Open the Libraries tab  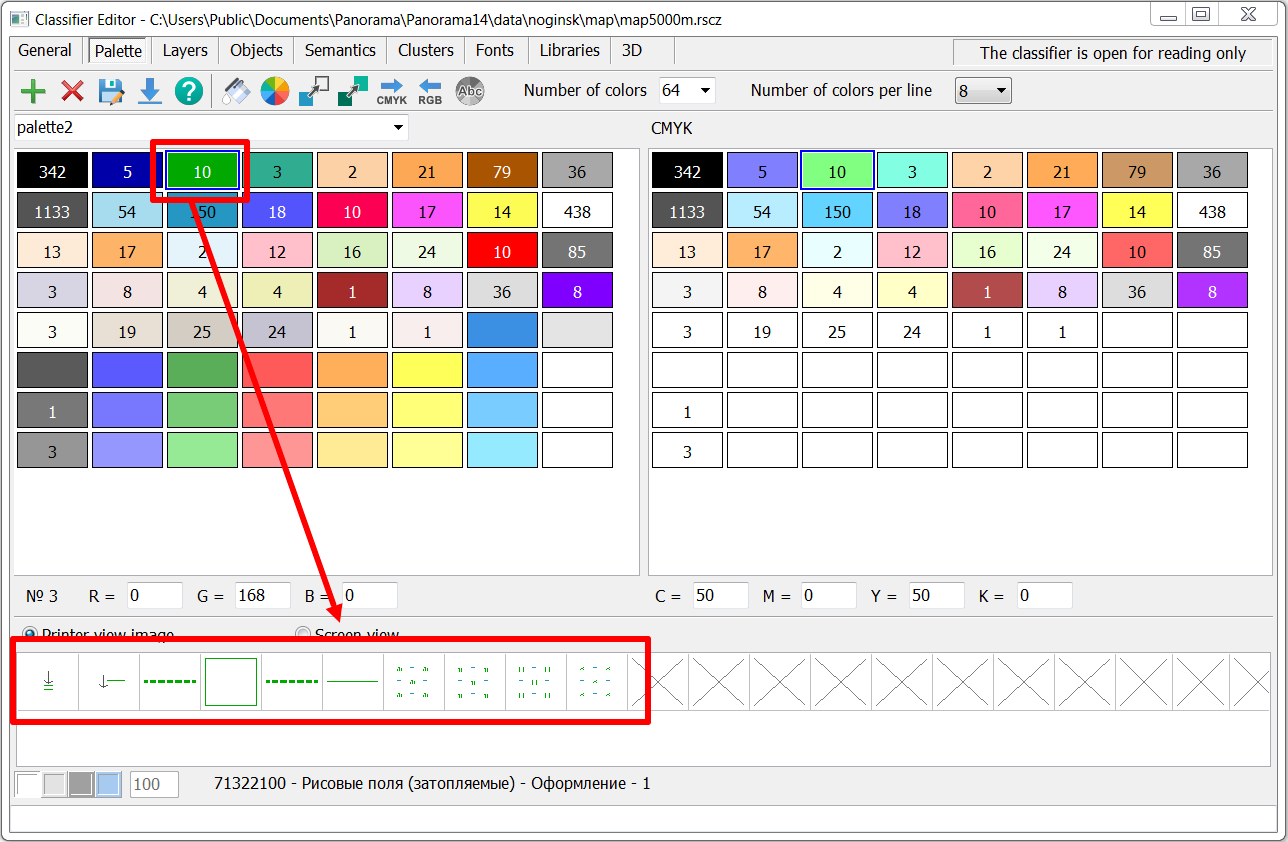[x=569, y=50]
